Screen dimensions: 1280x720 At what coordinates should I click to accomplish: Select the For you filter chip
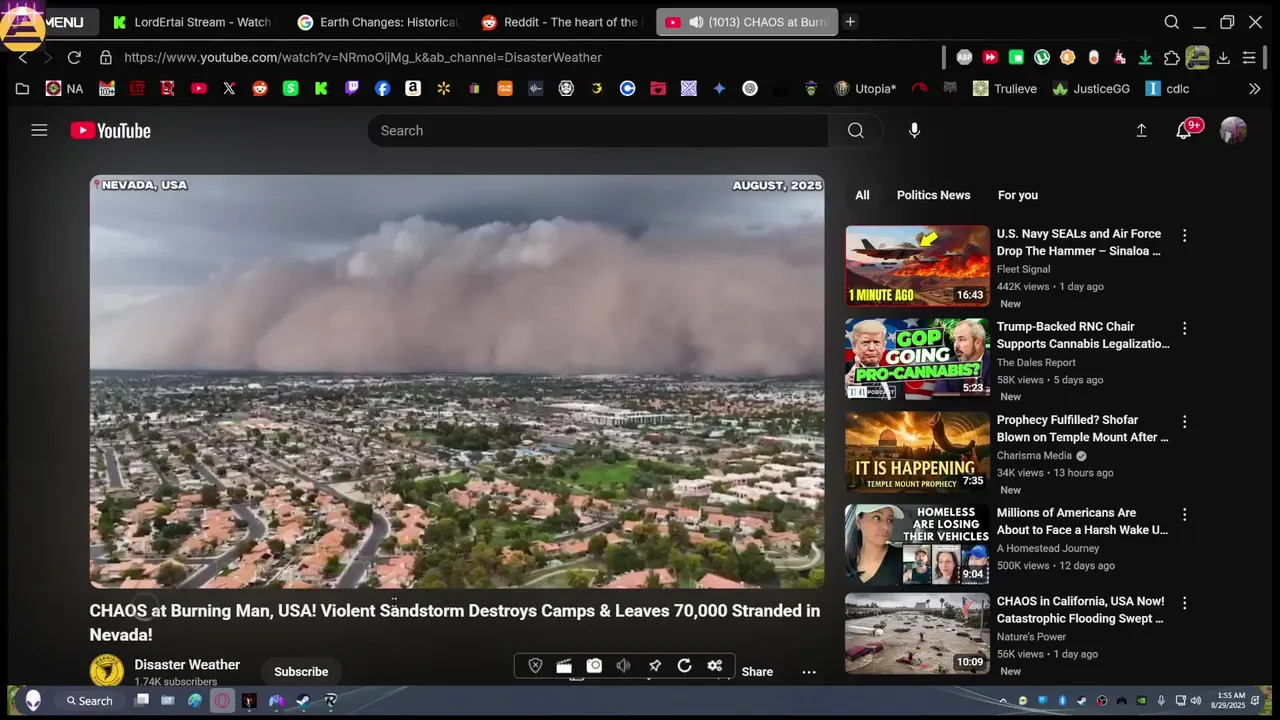(1018, 195)
